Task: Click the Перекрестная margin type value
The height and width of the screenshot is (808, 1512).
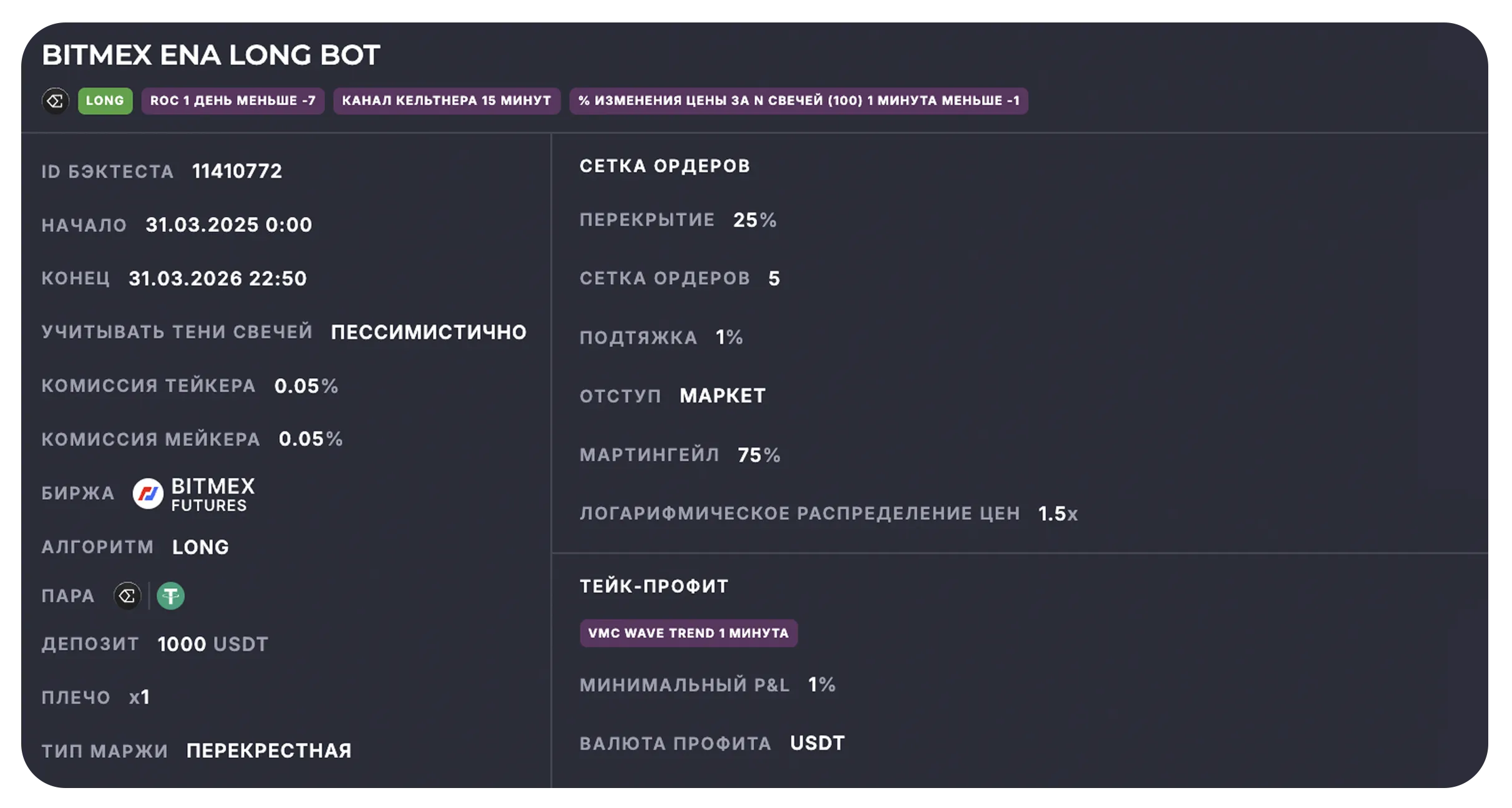Action: coord(269,751)
